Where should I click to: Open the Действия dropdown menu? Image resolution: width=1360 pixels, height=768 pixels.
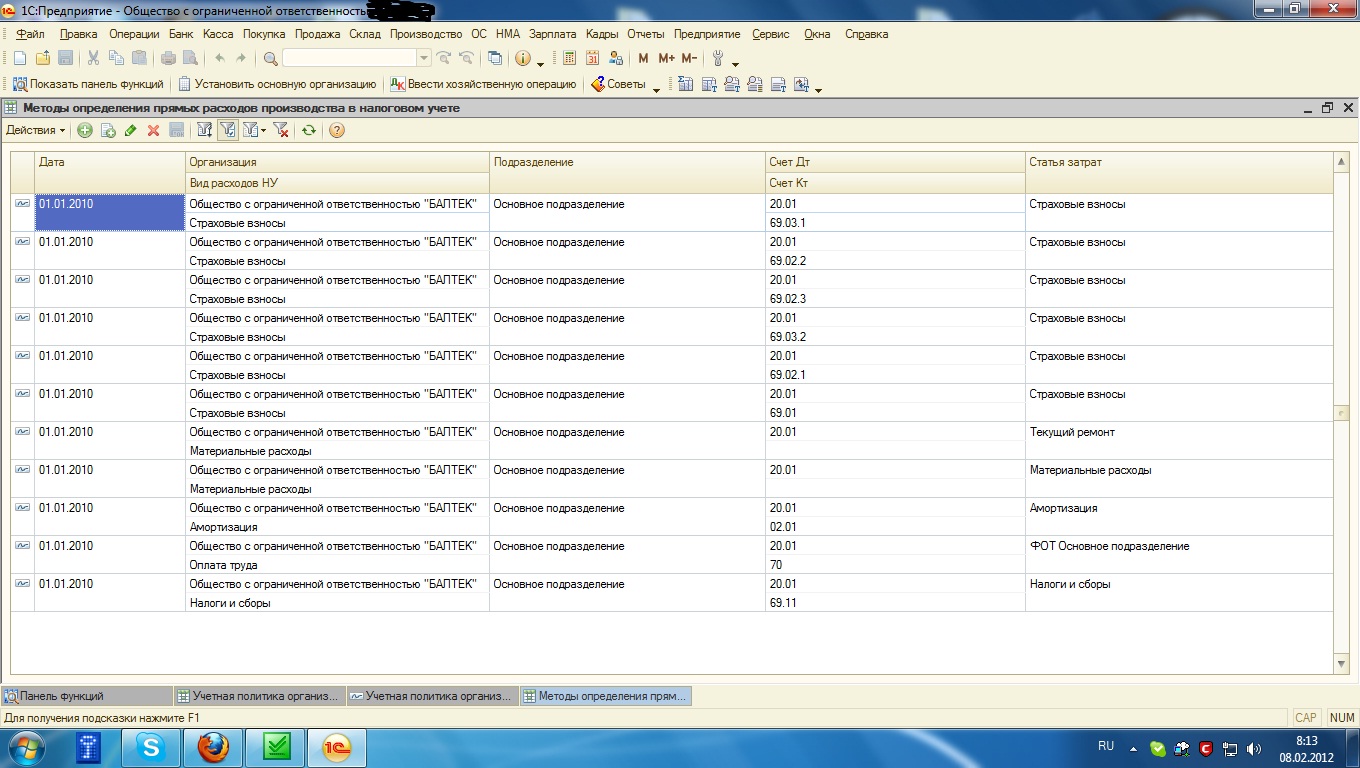(36, 130)
